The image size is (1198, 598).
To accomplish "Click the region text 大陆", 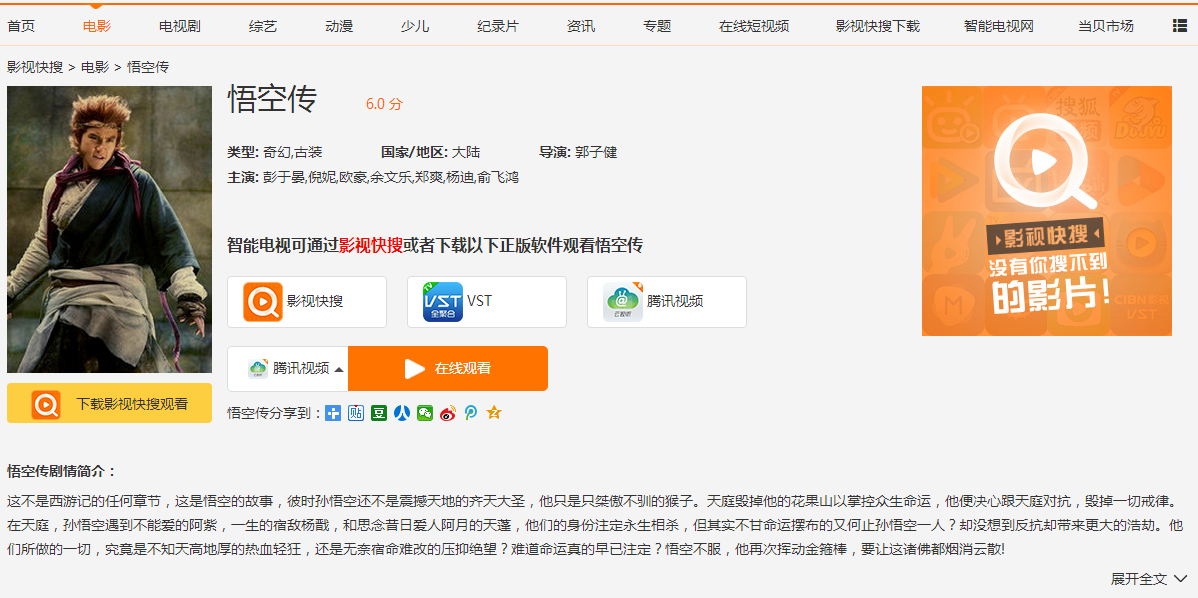I will coord(466,152).
